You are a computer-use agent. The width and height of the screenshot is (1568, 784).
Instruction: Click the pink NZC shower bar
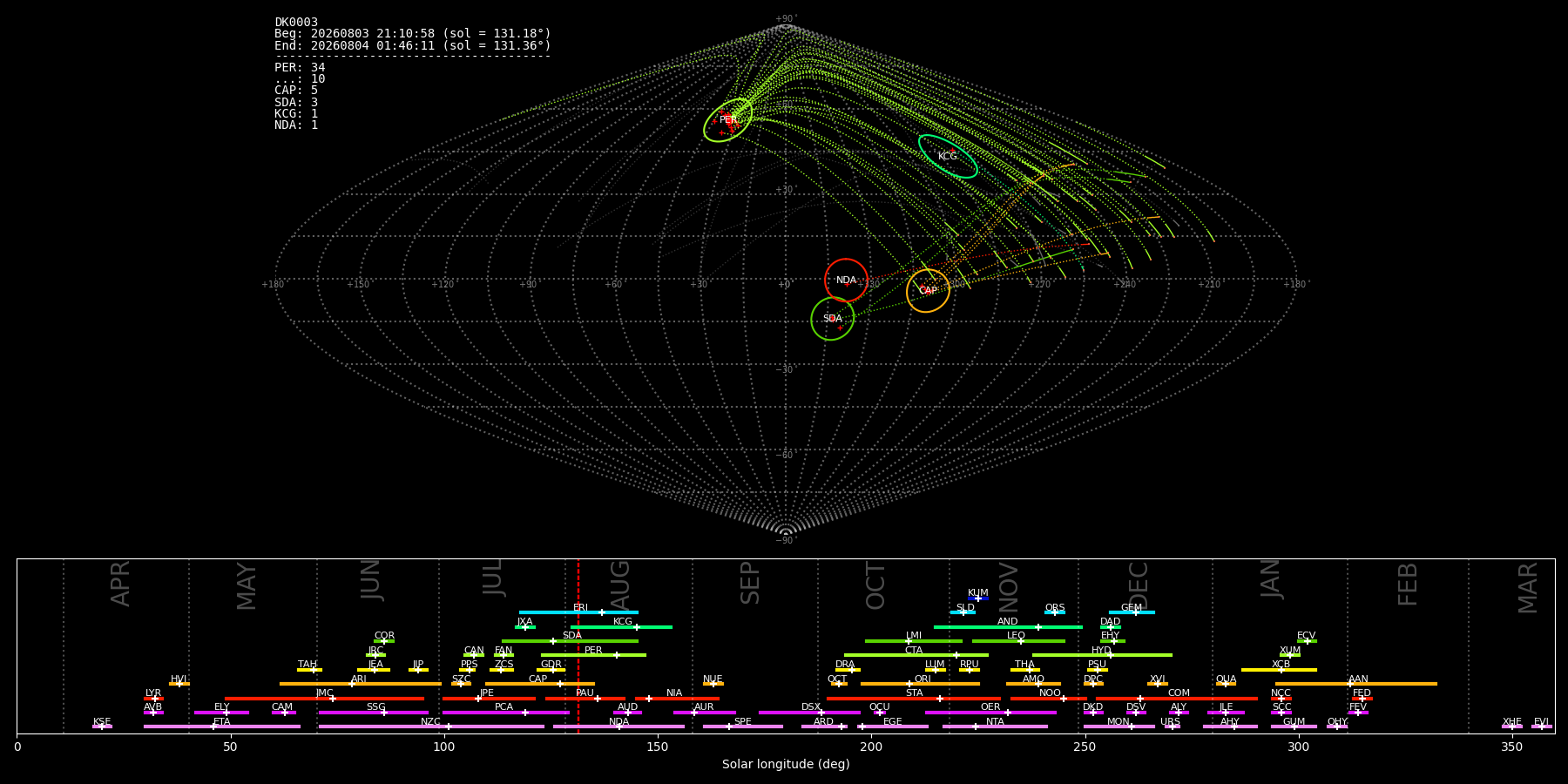[x=431, y=727]
